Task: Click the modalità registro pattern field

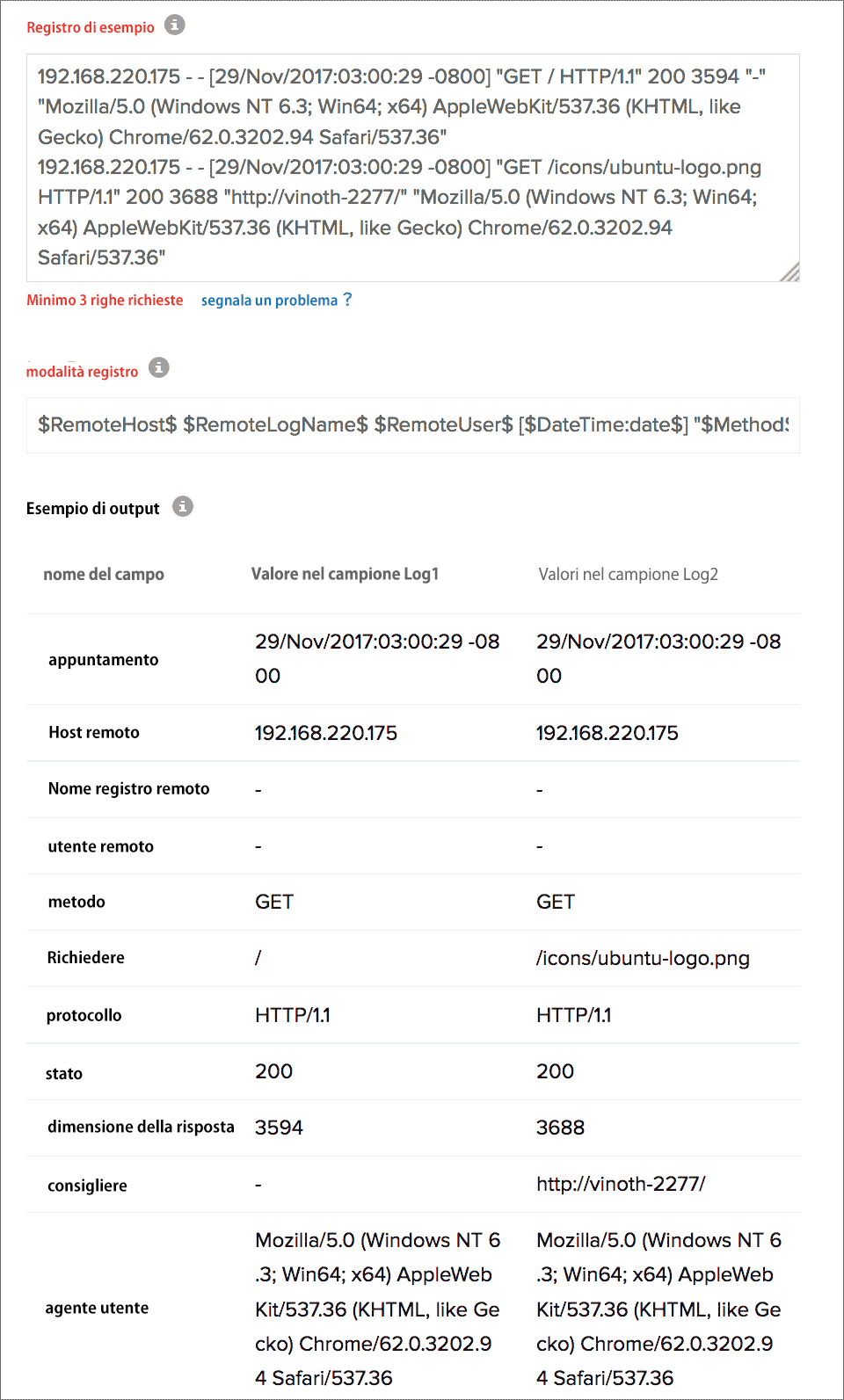Action: [x=412, y=425]
